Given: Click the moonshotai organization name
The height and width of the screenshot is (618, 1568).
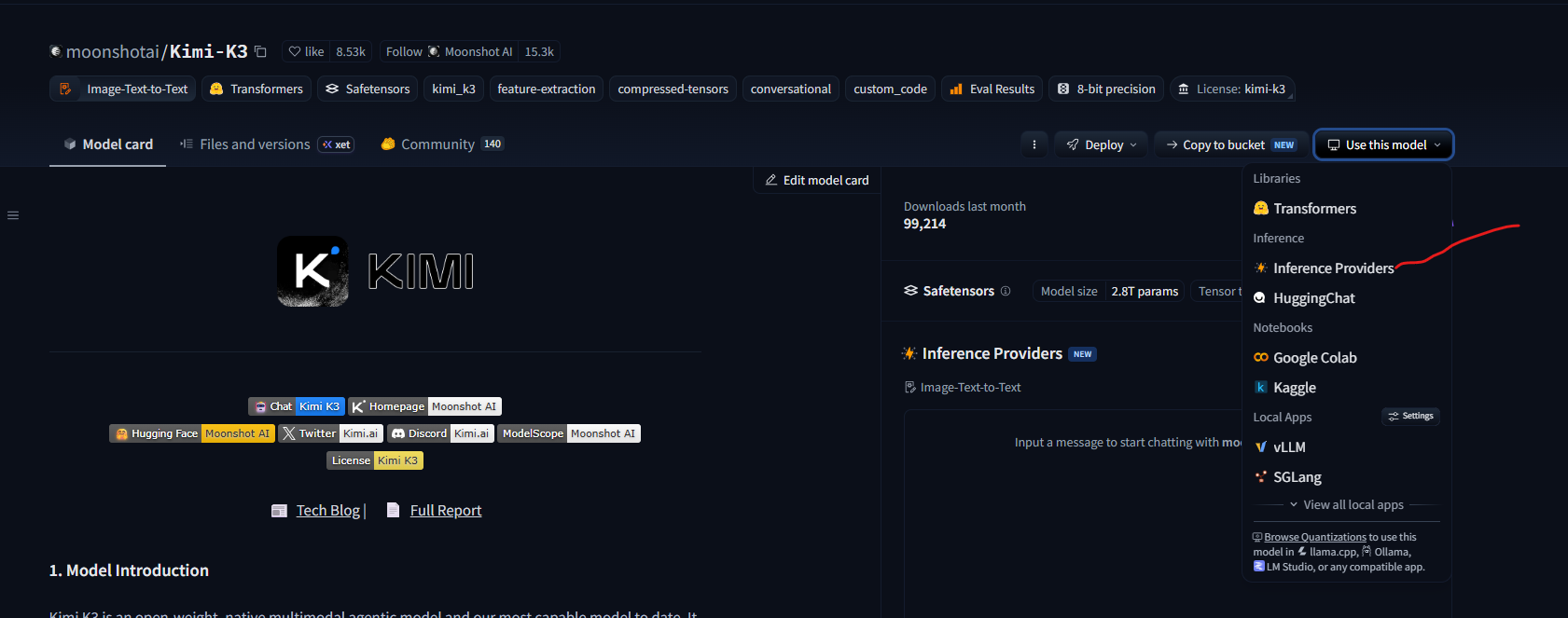Looking at the screenshot, I should coord(113,52).
